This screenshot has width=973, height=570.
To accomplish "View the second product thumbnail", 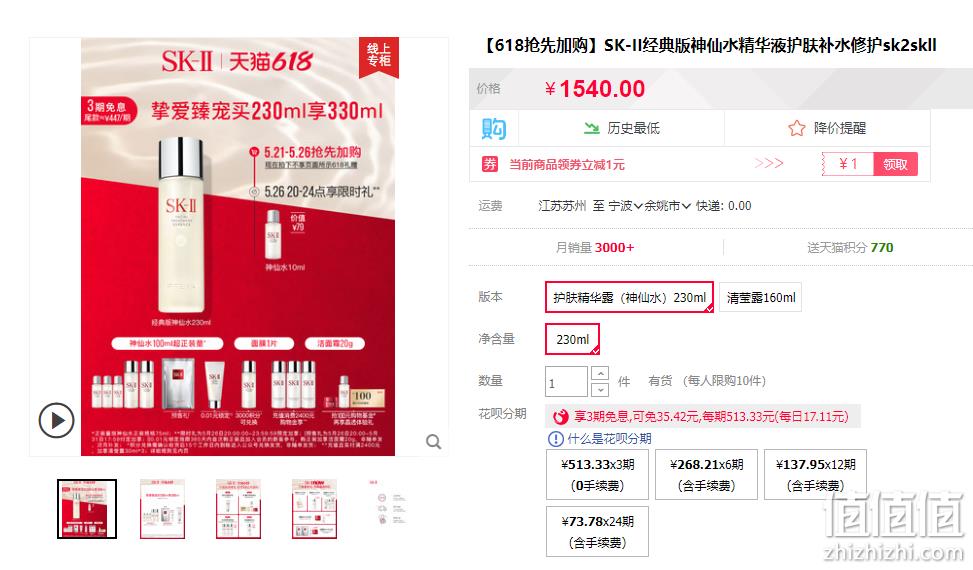I will [x=162, y=509].
